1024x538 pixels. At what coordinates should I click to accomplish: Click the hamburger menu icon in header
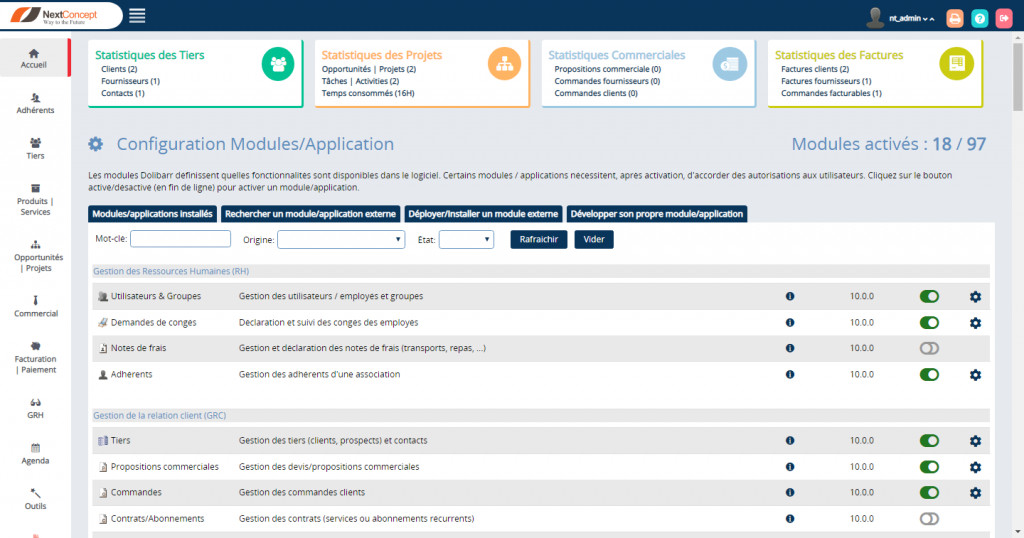tap(137, 15)
